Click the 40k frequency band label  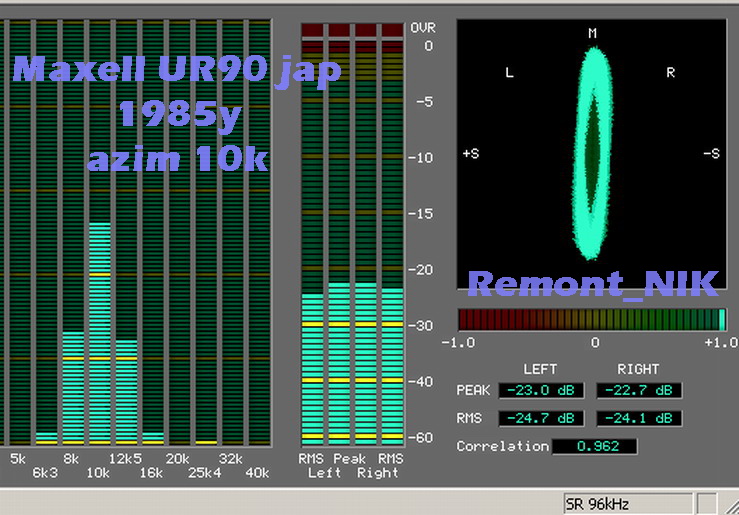tap(257, 472)
